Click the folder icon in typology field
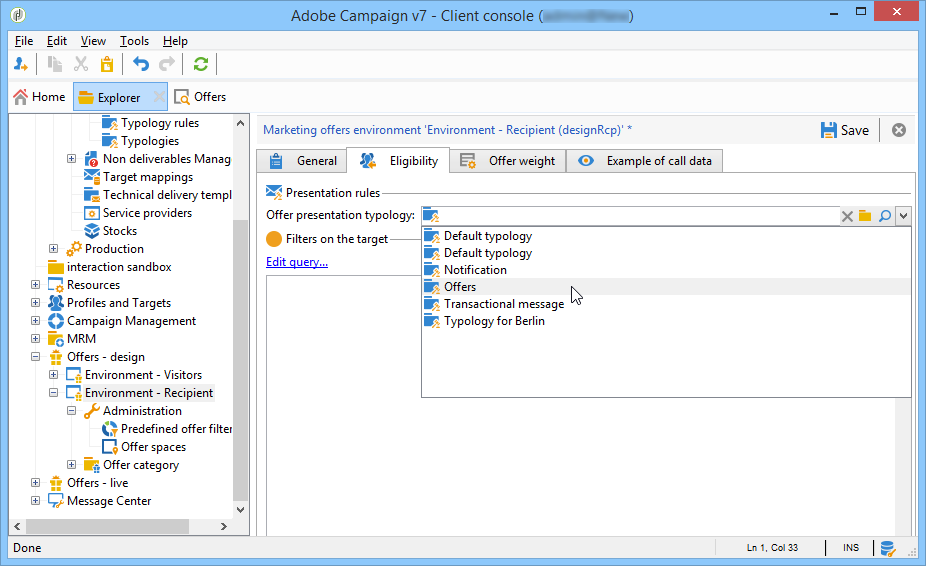The height and width of the screenshot is (577, 934). pyautogui.click(x=865, y=216)
